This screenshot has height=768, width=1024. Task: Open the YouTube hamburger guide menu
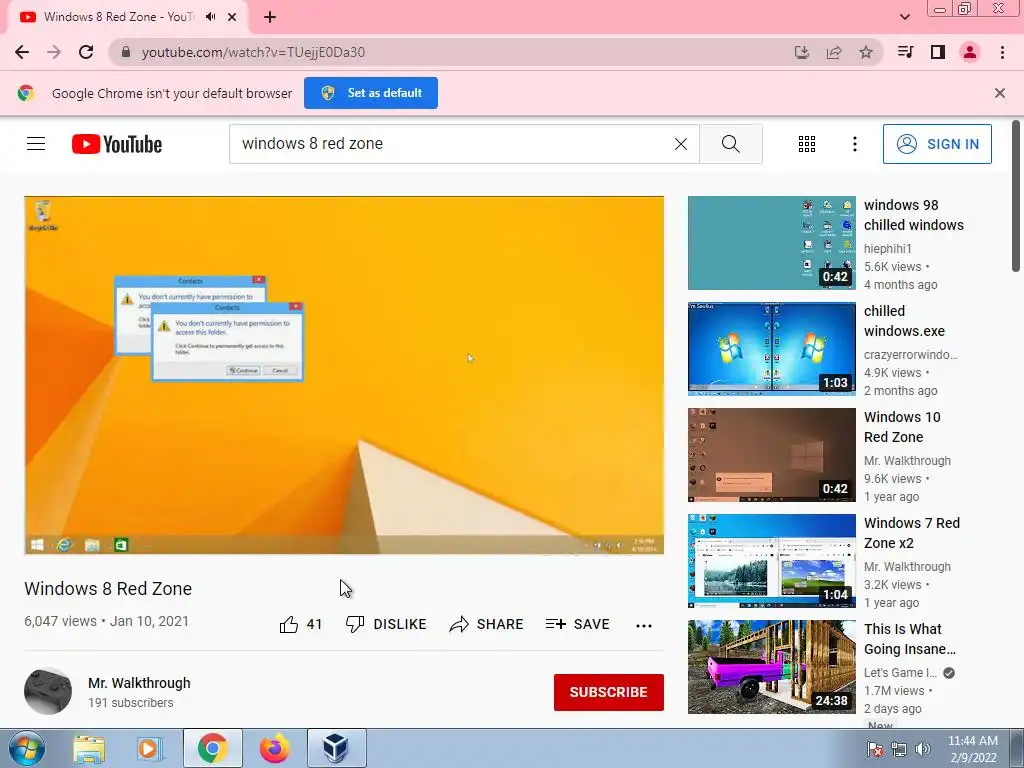tap(36, 144)
